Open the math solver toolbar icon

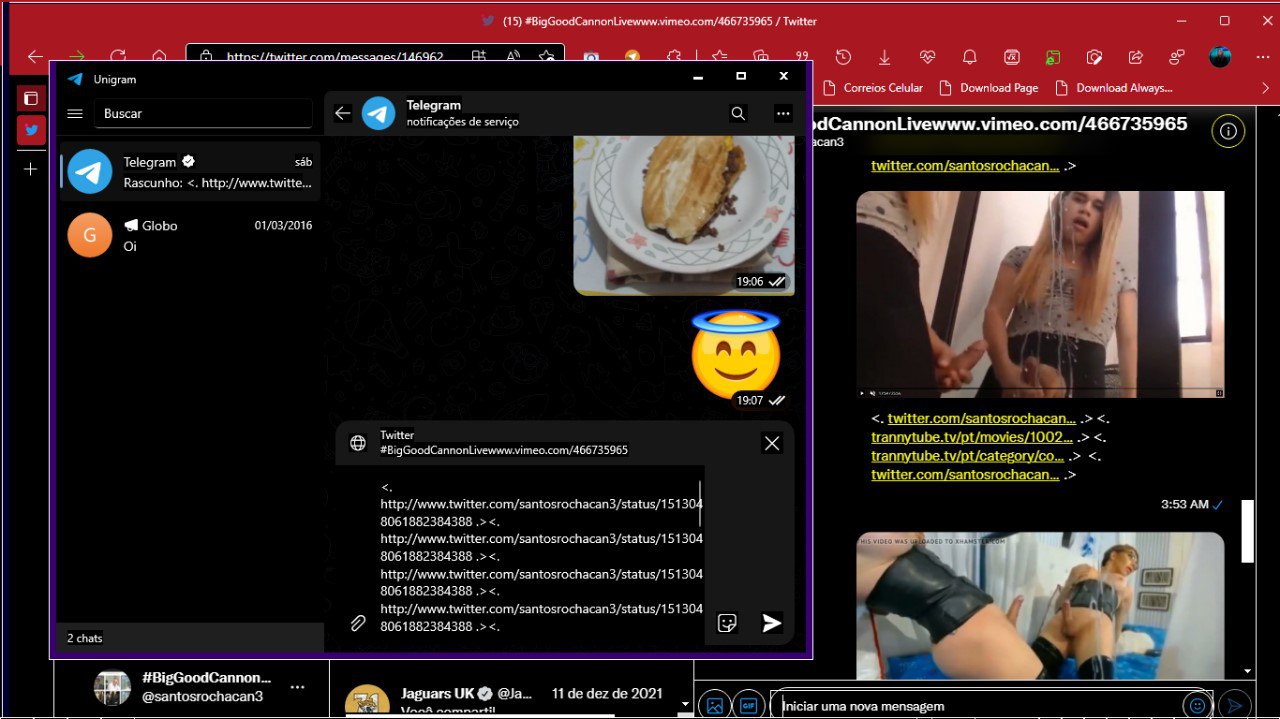pyautogui.click(x=1011, y=57)
